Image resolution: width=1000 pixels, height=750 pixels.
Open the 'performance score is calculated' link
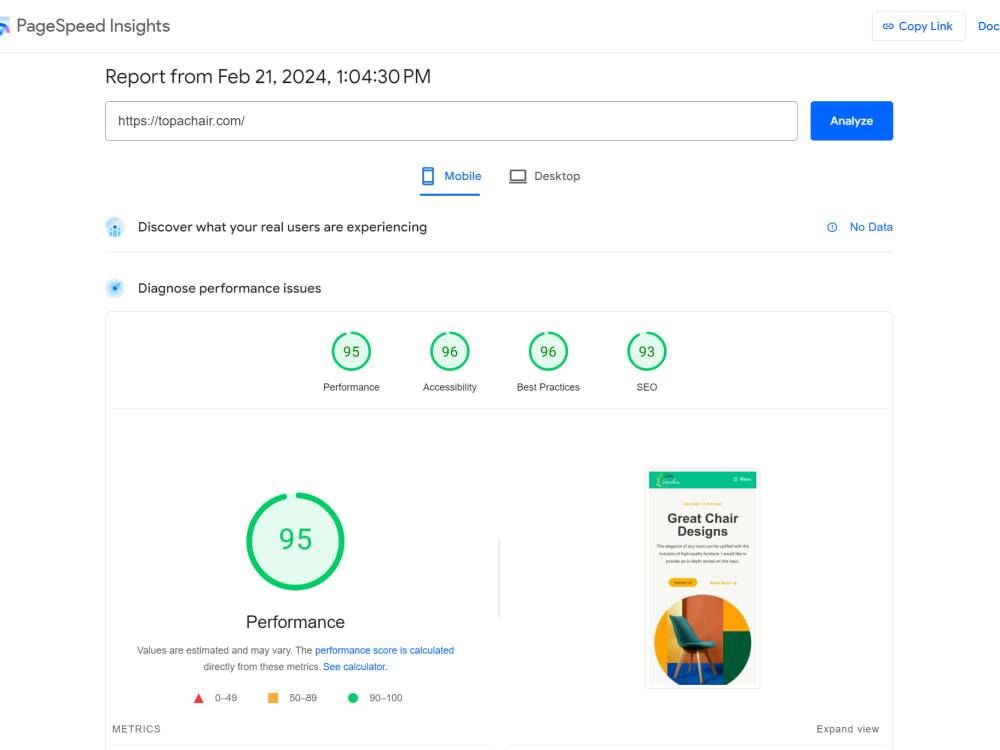click(x=385, y=650)
